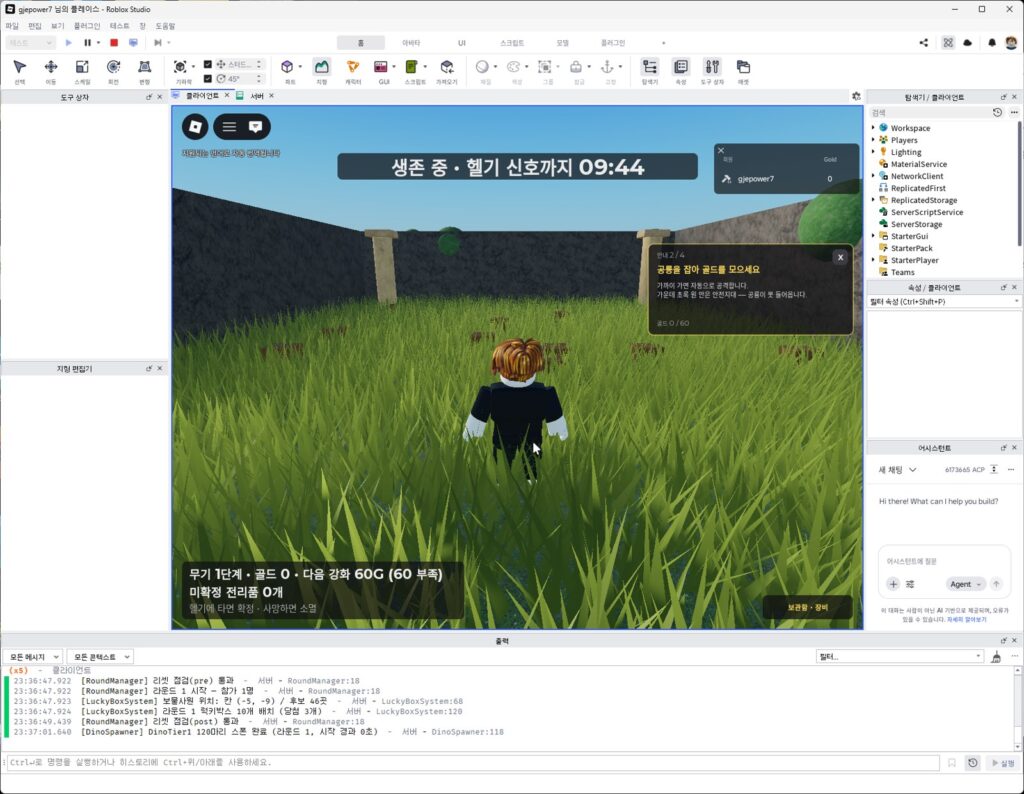Switch to the 서버 (Server) view tab
The height and width of the screenshot is (794, 1024).
(x=257, y=96)
